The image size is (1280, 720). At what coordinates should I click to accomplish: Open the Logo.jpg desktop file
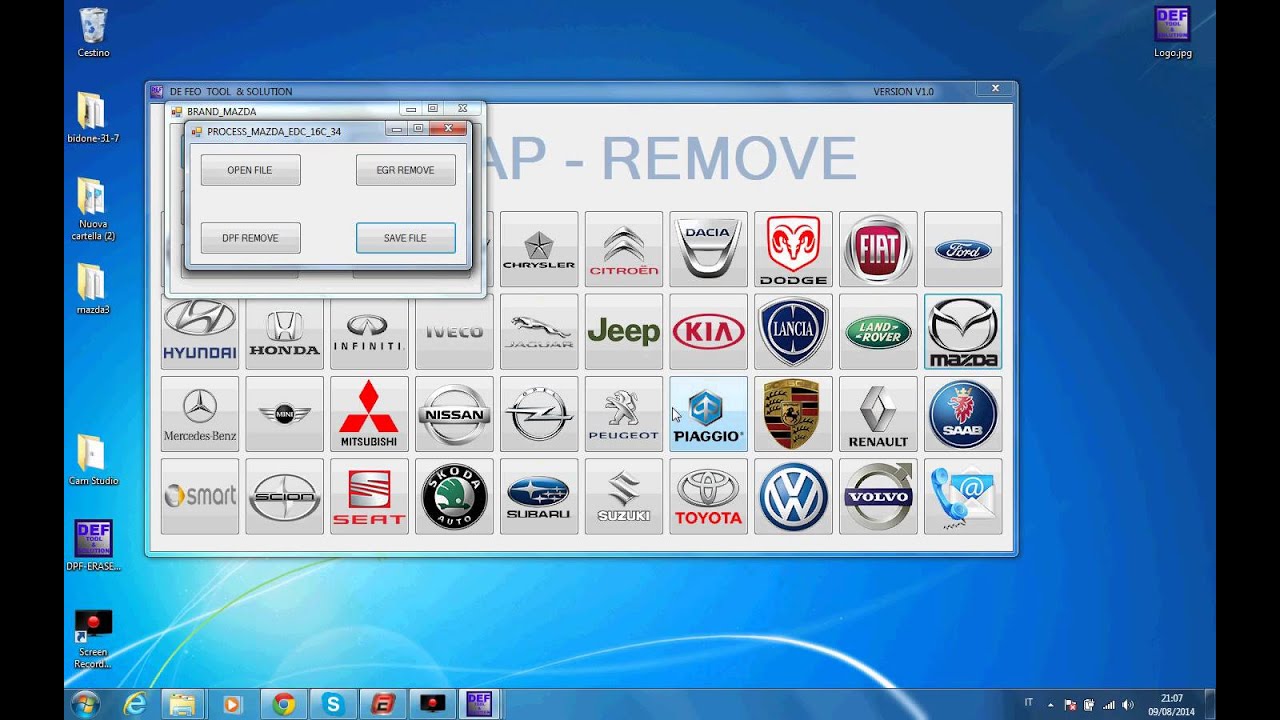tap(1172, 32)
